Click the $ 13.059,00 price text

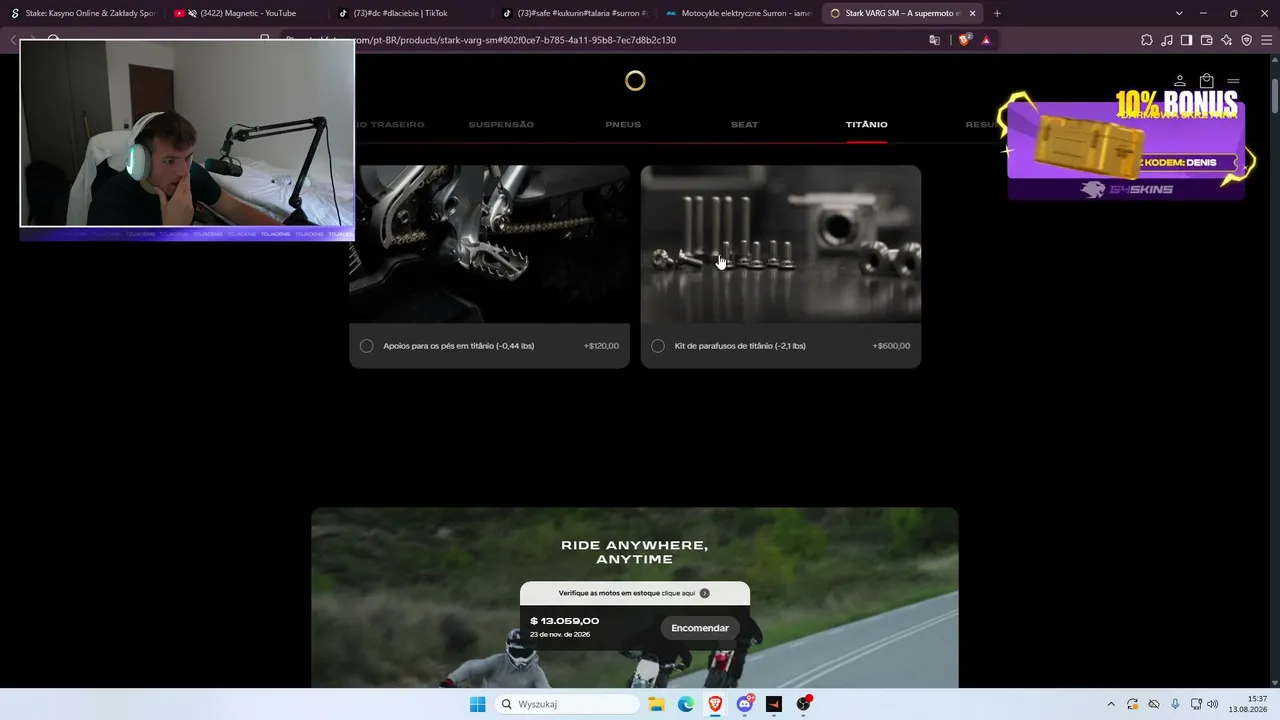[565, 621]
